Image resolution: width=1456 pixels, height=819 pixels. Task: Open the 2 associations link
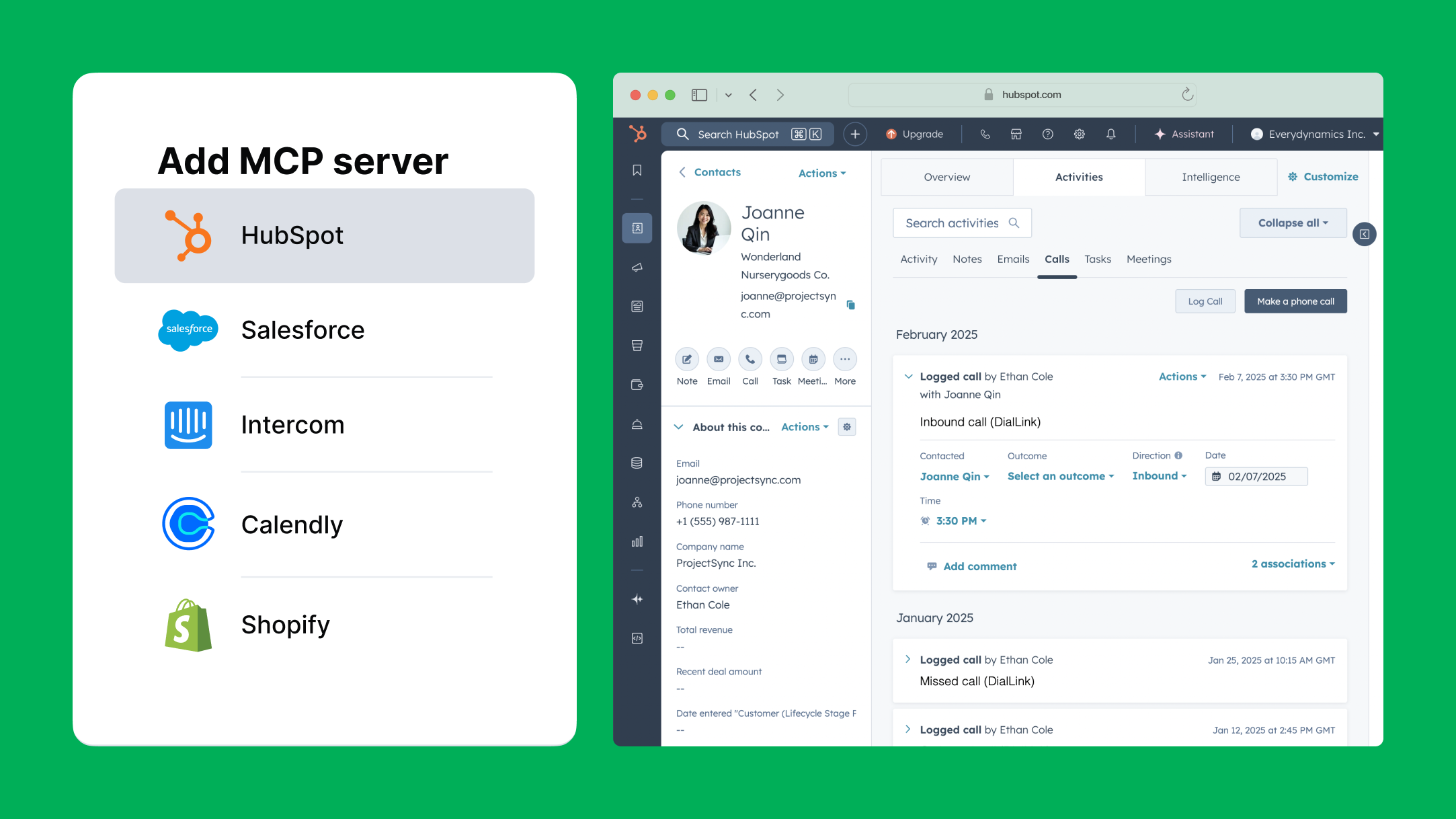pos(1292,563)
